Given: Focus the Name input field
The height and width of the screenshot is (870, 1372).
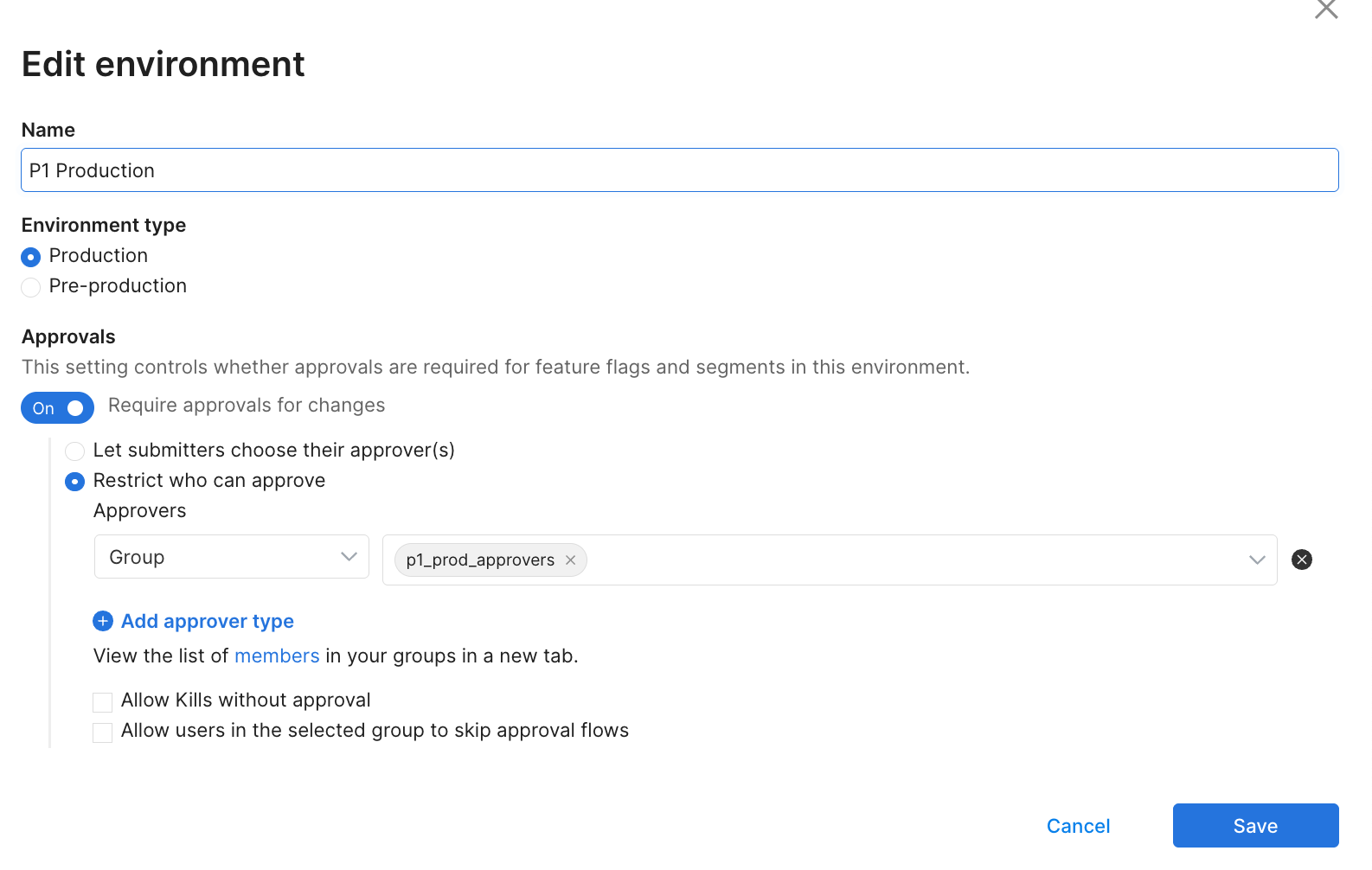Looking at the screenshot, I should click(679, 170).
